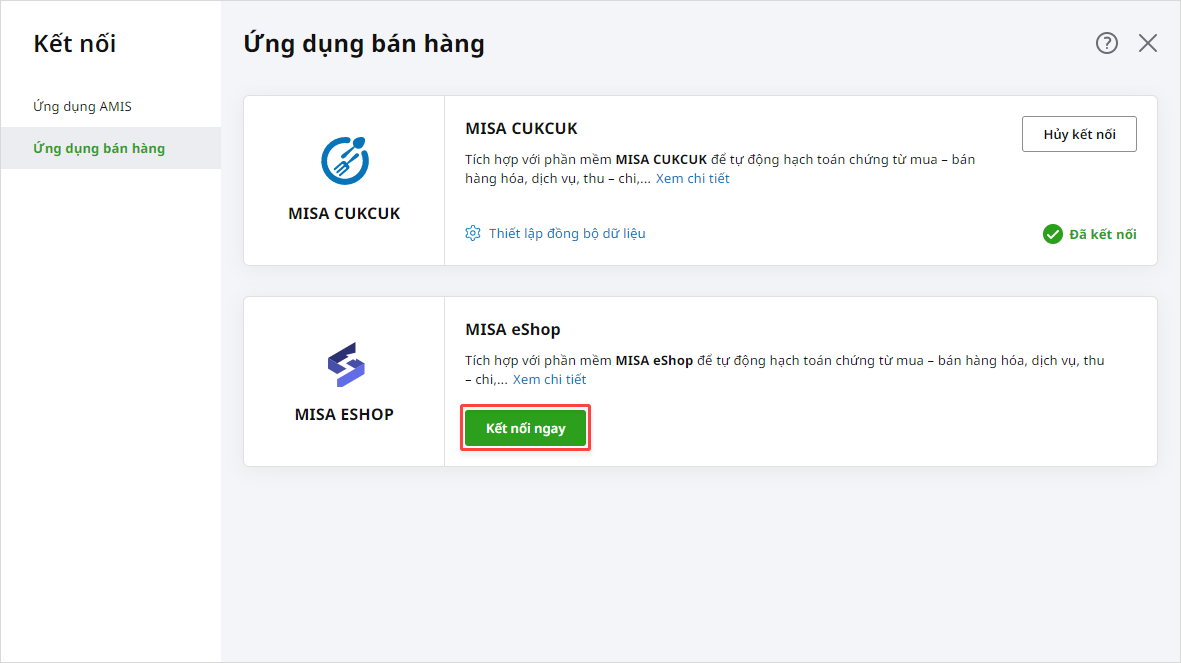
Task: Click the gear icon beside Thiết lập đồng bộ
Action: tap(473, 234)
